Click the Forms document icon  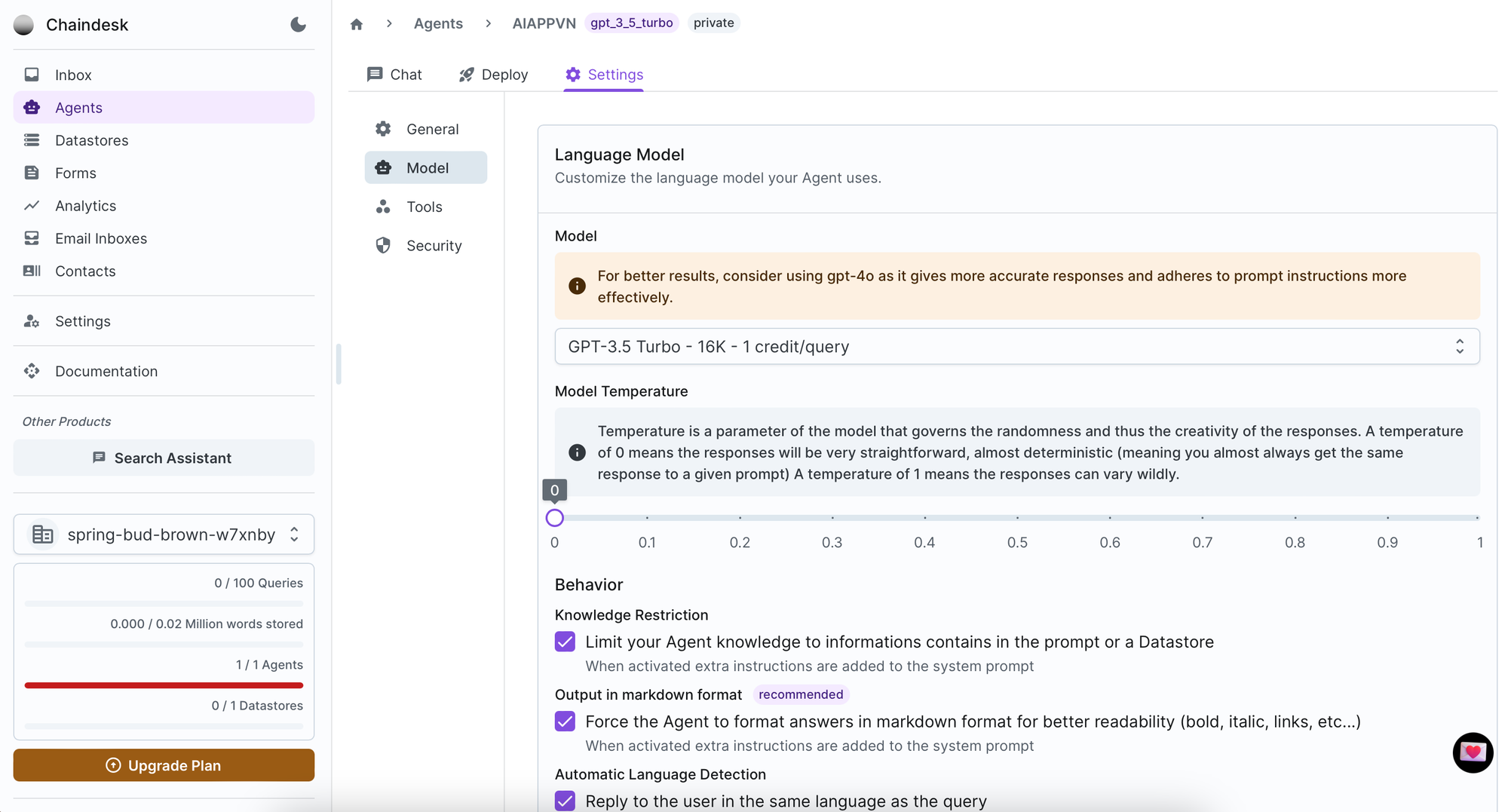coord(32,173)
